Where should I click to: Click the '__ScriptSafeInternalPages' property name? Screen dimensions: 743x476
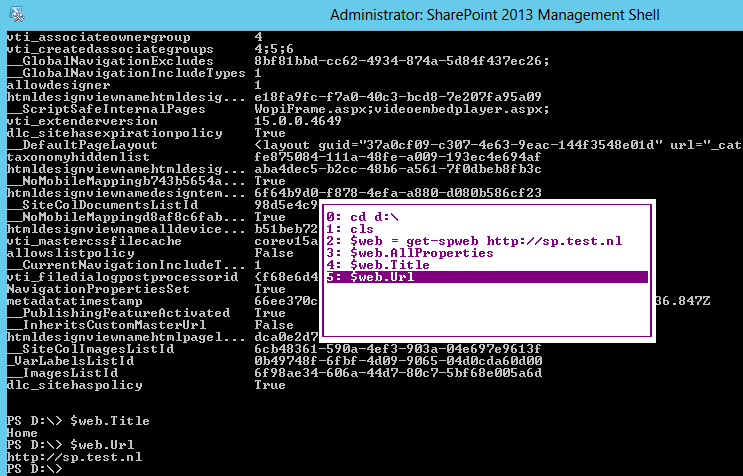point(106,109)
